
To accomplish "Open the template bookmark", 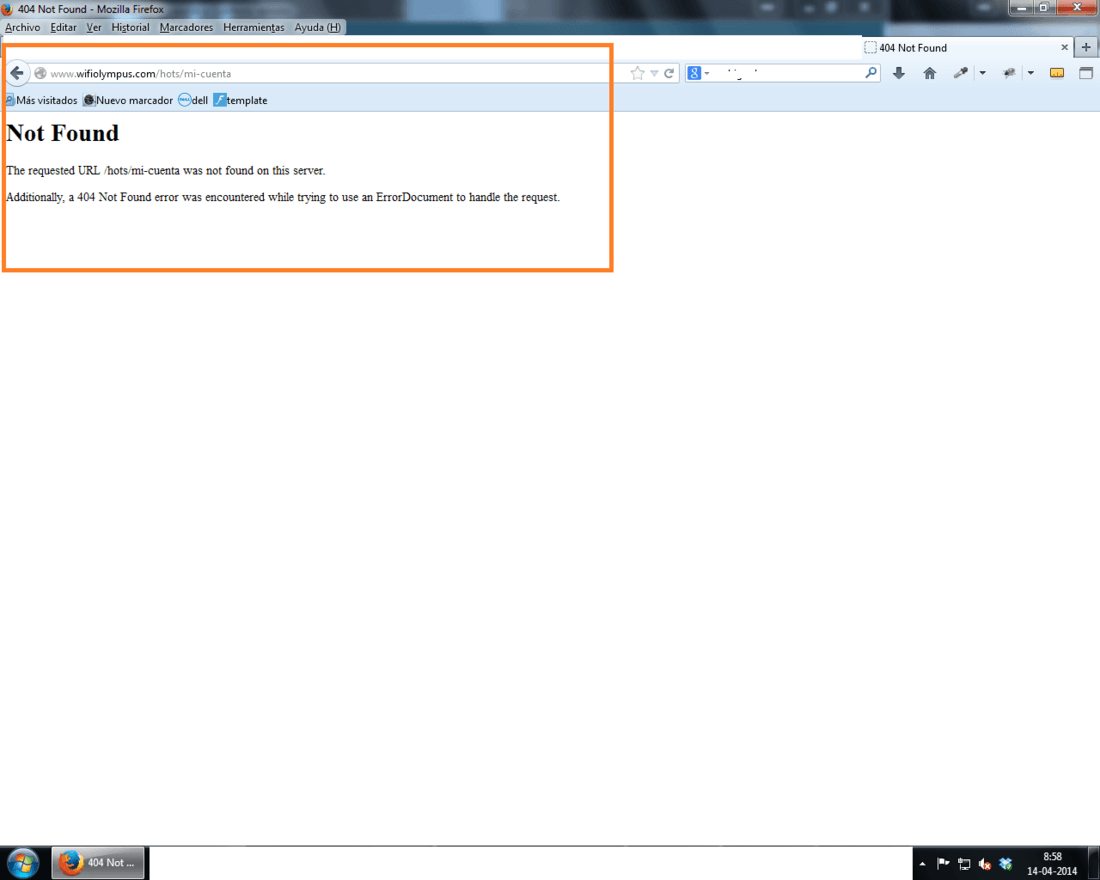I will click(241, 100).
